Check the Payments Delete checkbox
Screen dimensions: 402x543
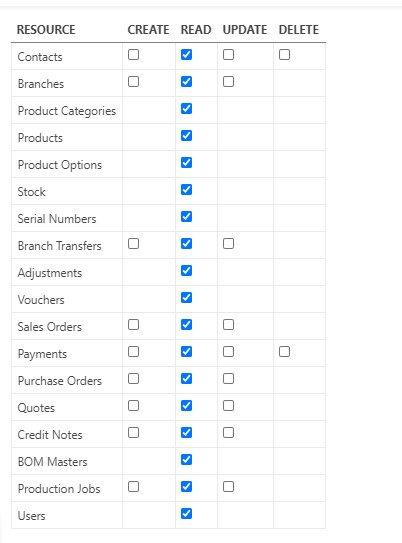pyautogui.click(x=284, y=352)
